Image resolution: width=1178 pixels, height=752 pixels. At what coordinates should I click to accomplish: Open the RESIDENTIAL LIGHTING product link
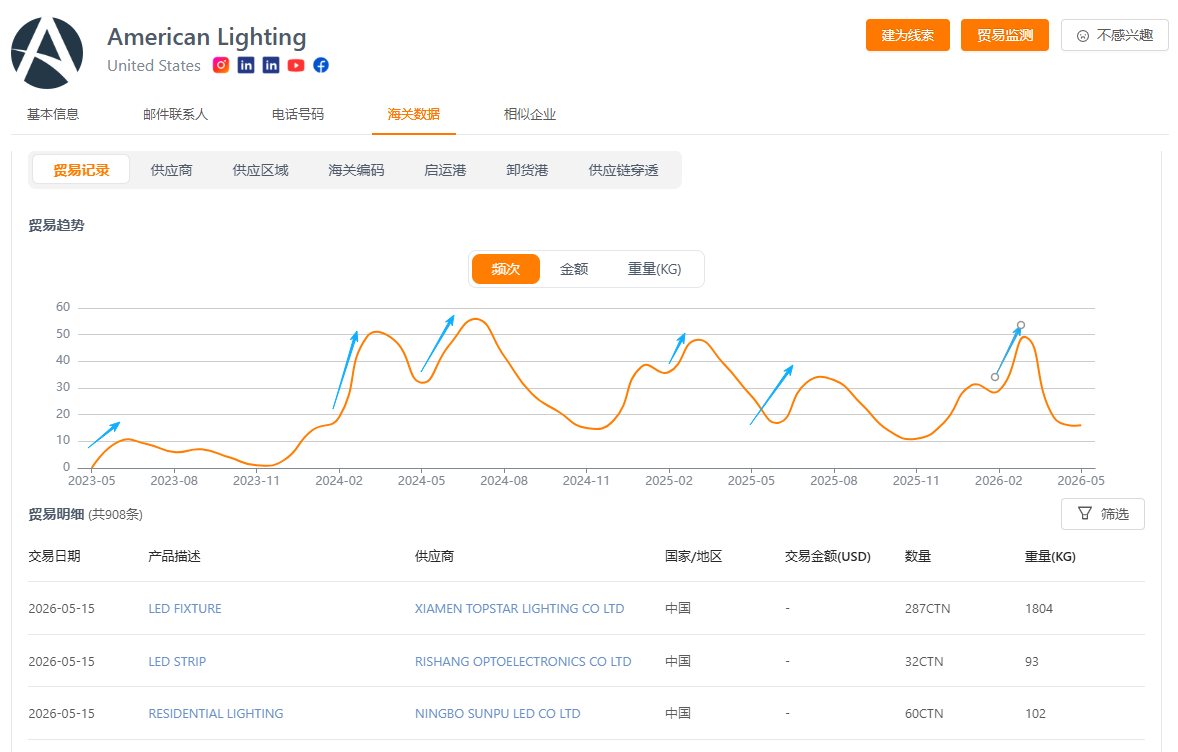216,714
